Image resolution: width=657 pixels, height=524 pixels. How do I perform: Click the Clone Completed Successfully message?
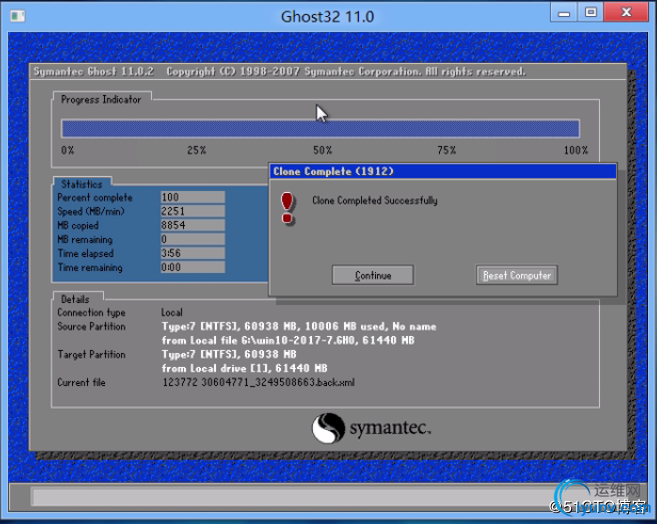pos(375,201)
